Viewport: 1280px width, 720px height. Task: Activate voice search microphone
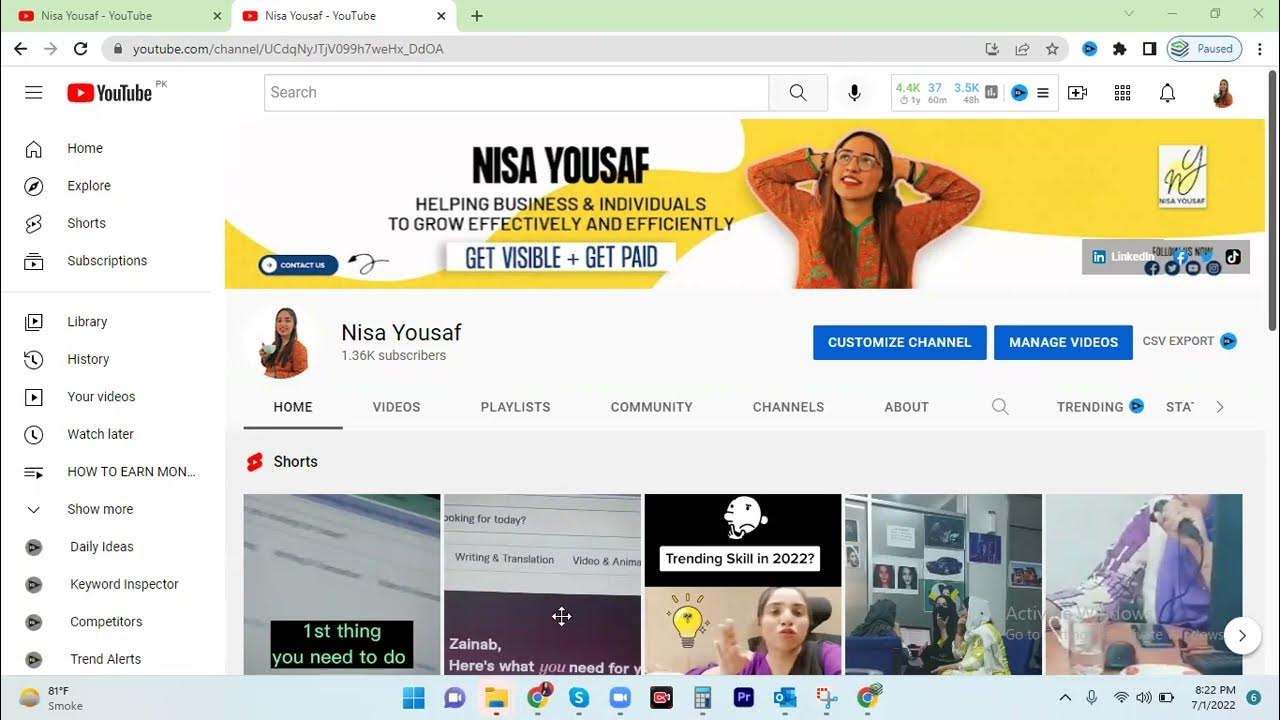point(854,93)
